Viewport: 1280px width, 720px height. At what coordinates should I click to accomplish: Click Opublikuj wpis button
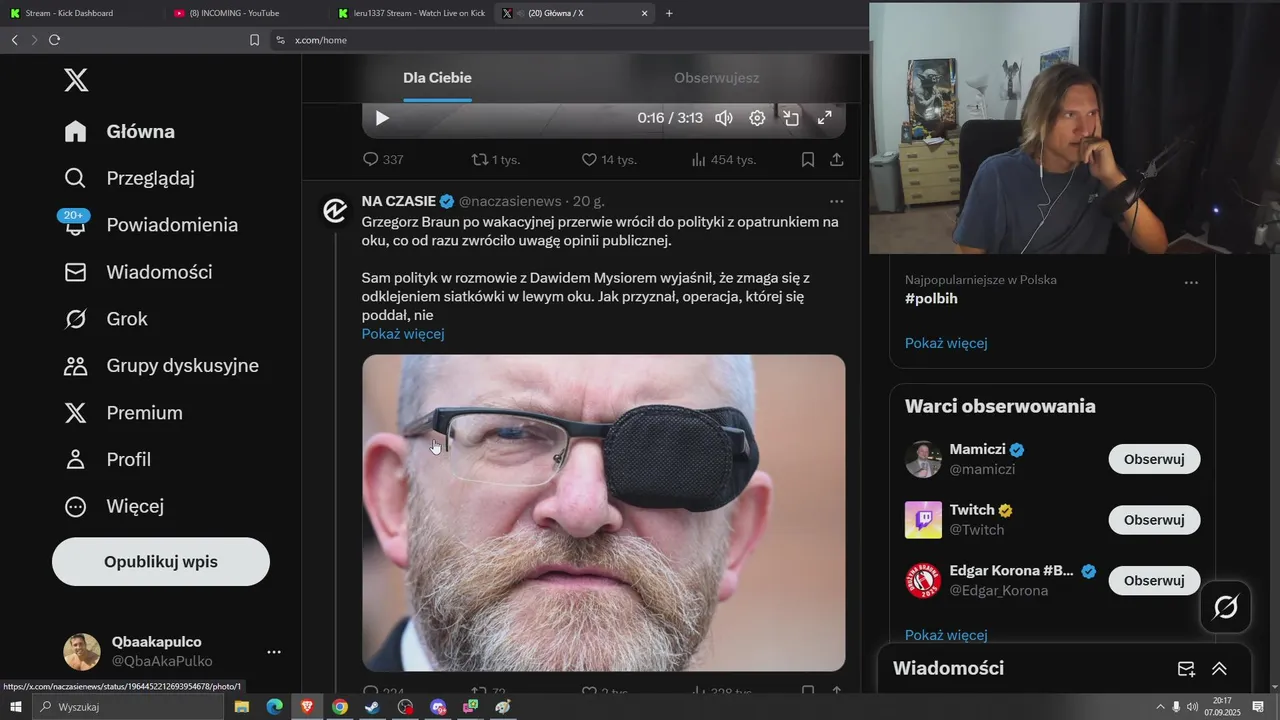click(161, 562)
